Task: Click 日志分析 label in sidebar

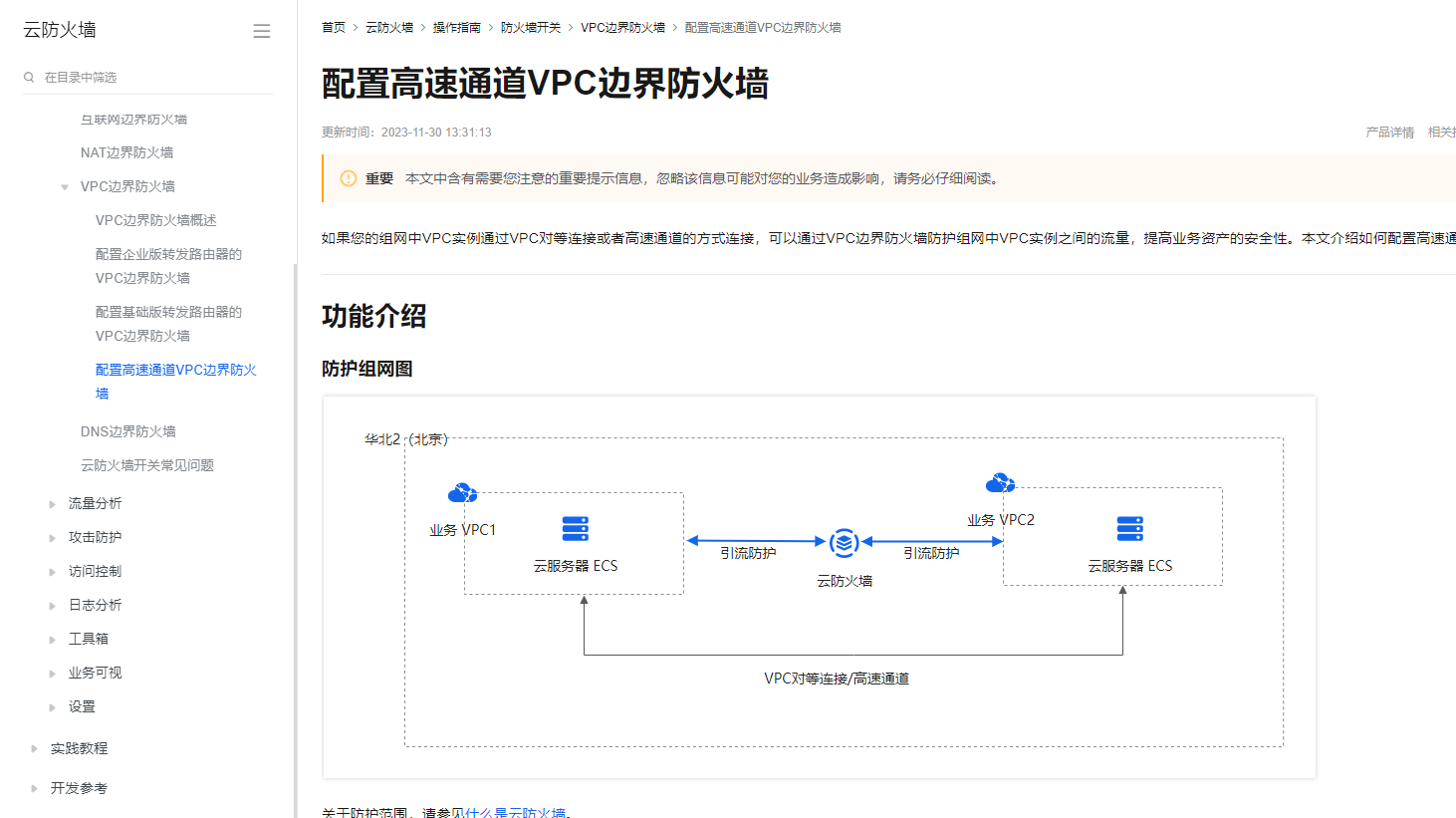Action: point(95,605)
